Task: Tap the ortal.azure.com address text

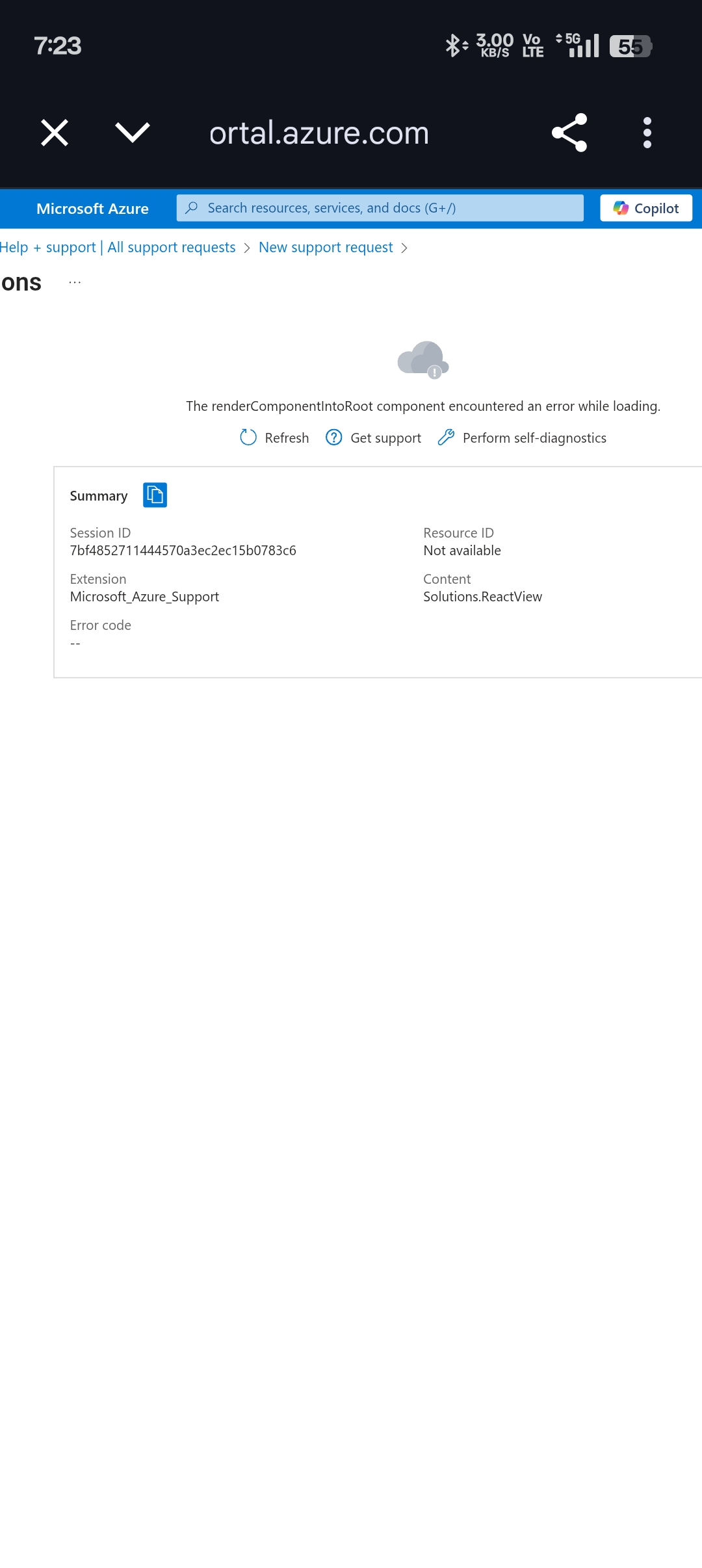Action: [x=319, y=133]
